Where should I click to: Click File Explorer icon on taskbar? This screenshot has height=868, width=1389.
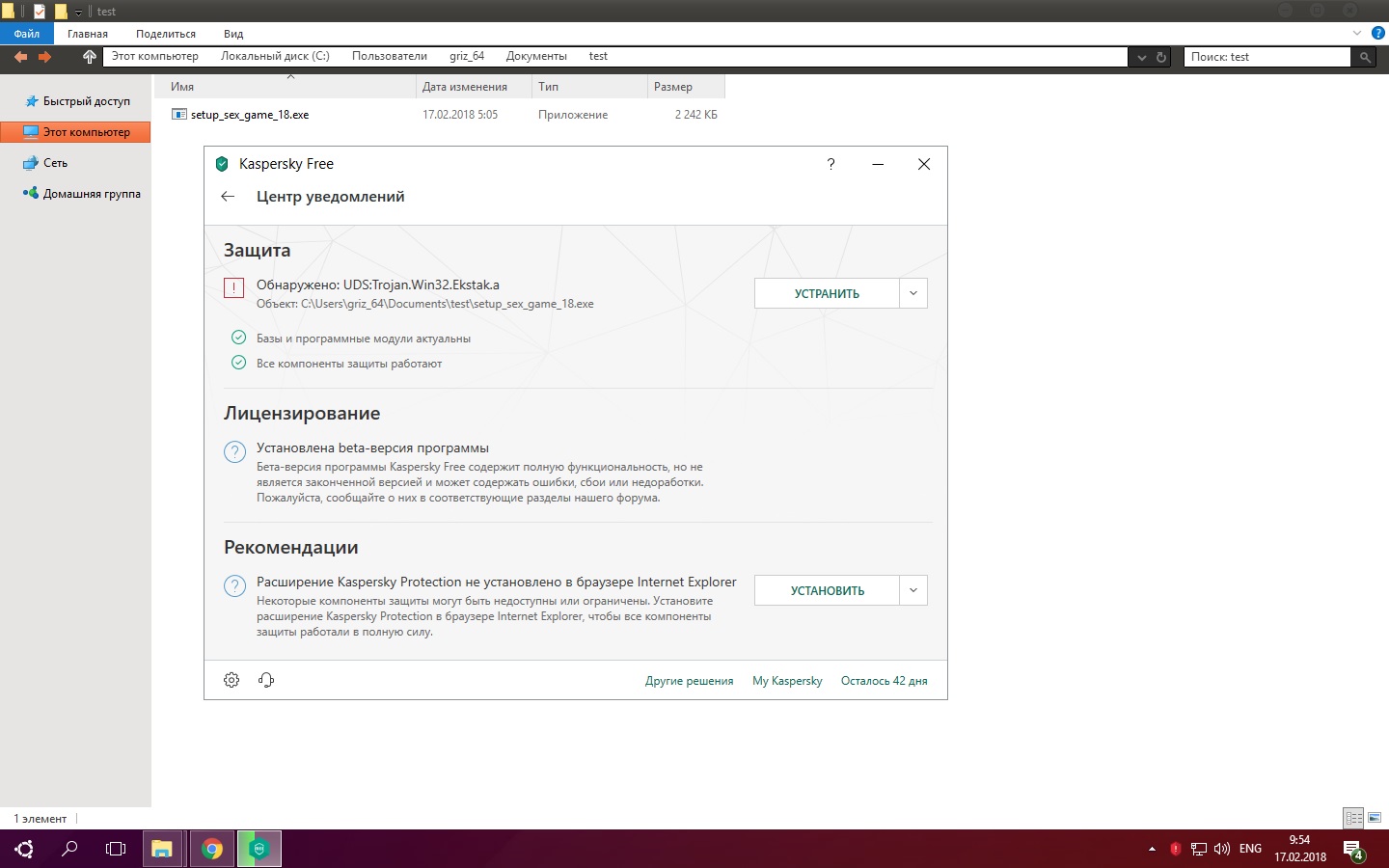coord(162,849)
